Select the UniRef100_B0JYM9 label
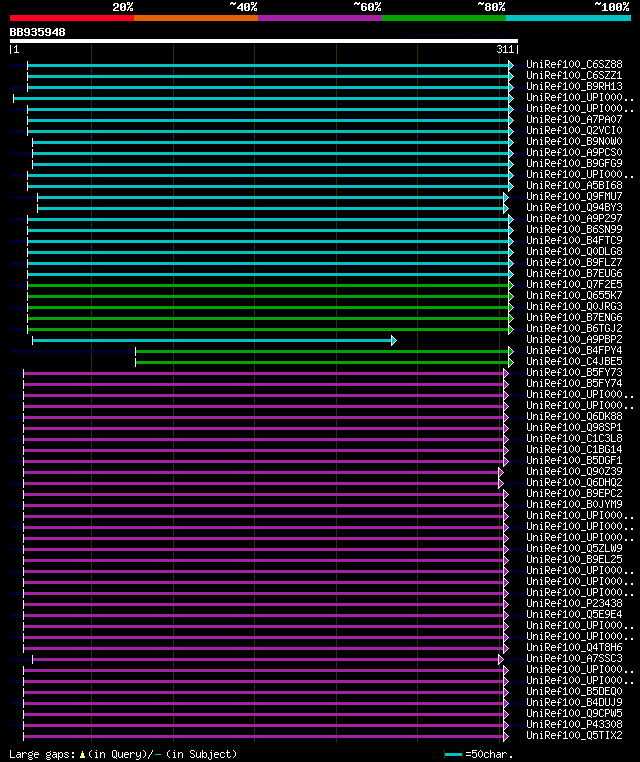 (x=574, y=504)
